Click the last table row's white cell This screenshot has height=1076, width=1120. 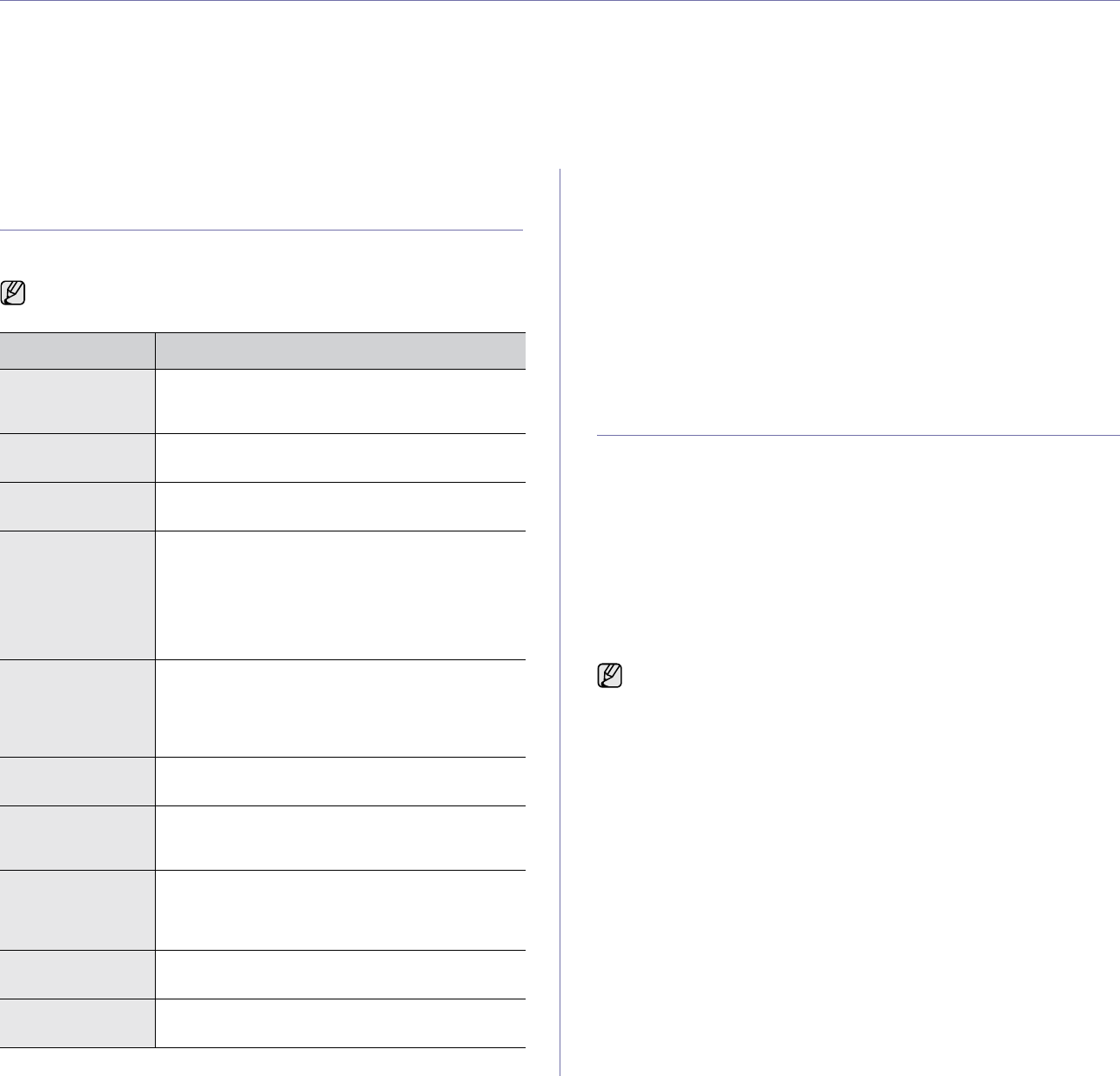(340, 1023)
